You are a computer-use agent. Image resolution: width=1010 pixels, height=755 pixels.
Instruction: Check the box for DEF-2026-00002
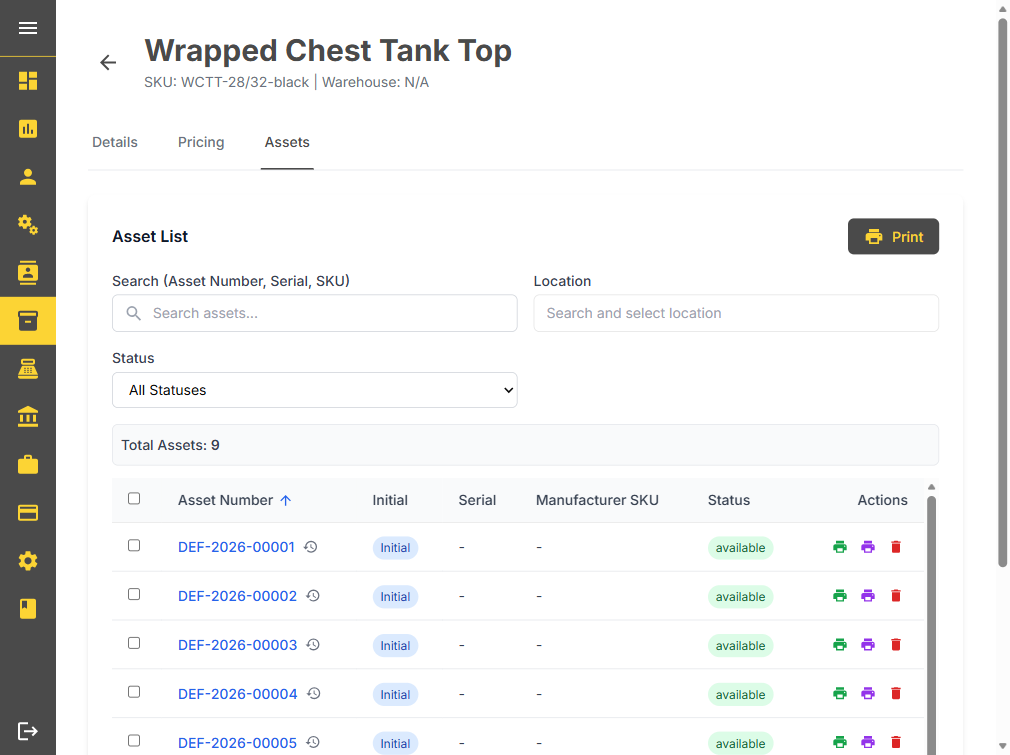[134, 595]
